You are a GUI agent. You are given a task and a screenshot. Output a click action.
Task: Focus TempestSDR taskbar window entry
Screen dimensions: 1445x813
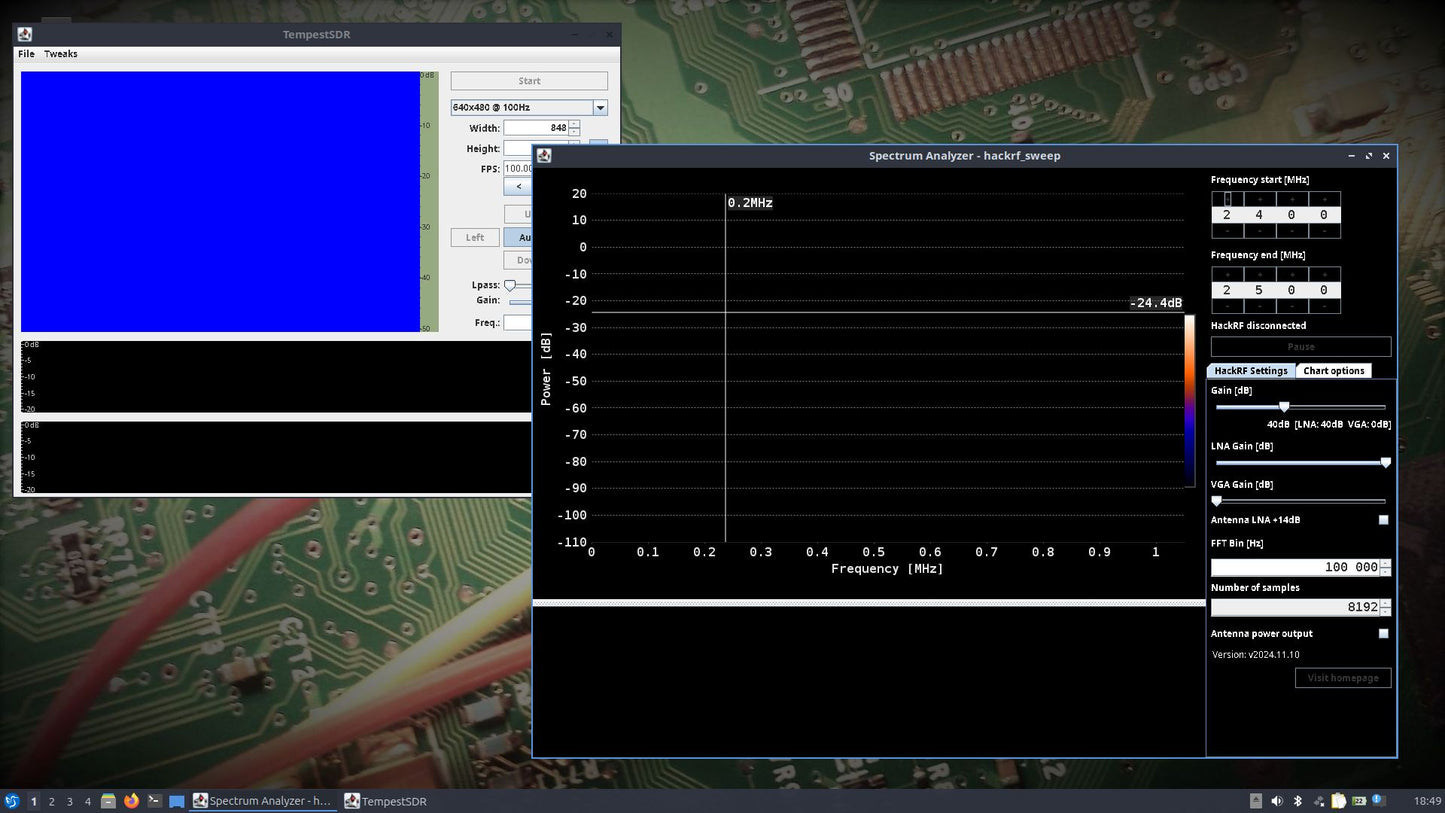coord(386,801)
